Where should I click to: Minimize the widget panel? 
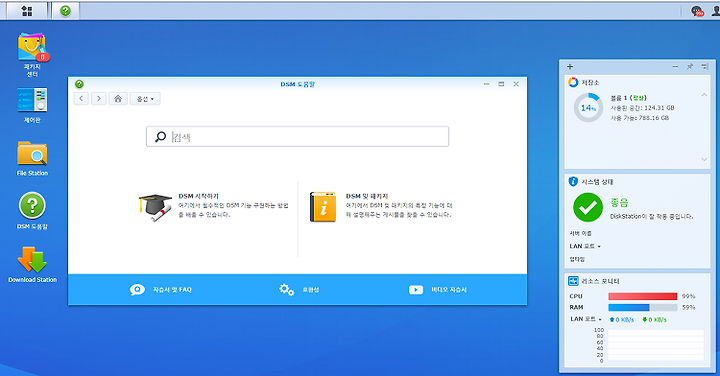point(675,67)
